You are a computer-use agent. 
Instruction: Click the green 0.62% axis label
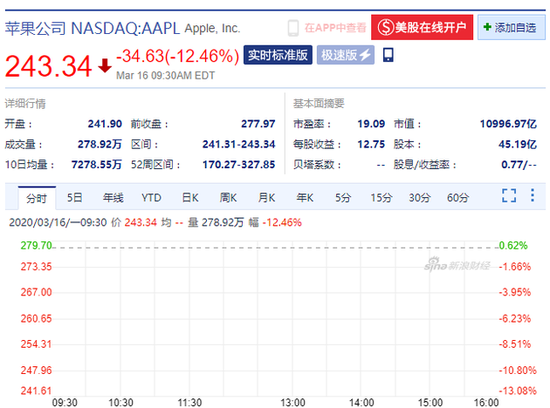pos(513,245)
